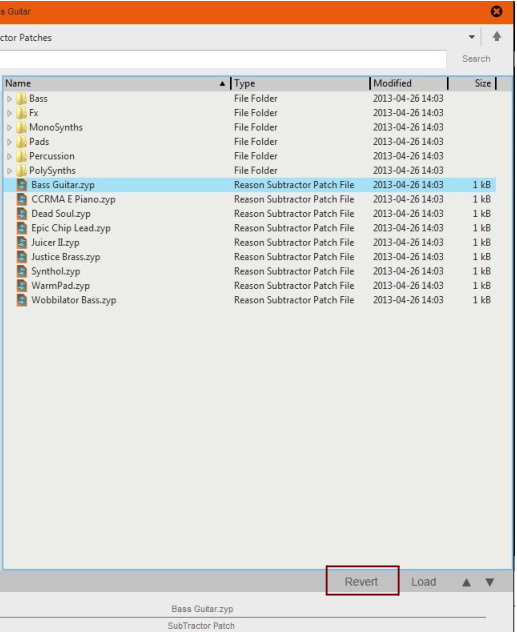Click the Synthol.zyp patch file icon
The width and height of the screenshot is (517, 632).
(x=22, y=271)
